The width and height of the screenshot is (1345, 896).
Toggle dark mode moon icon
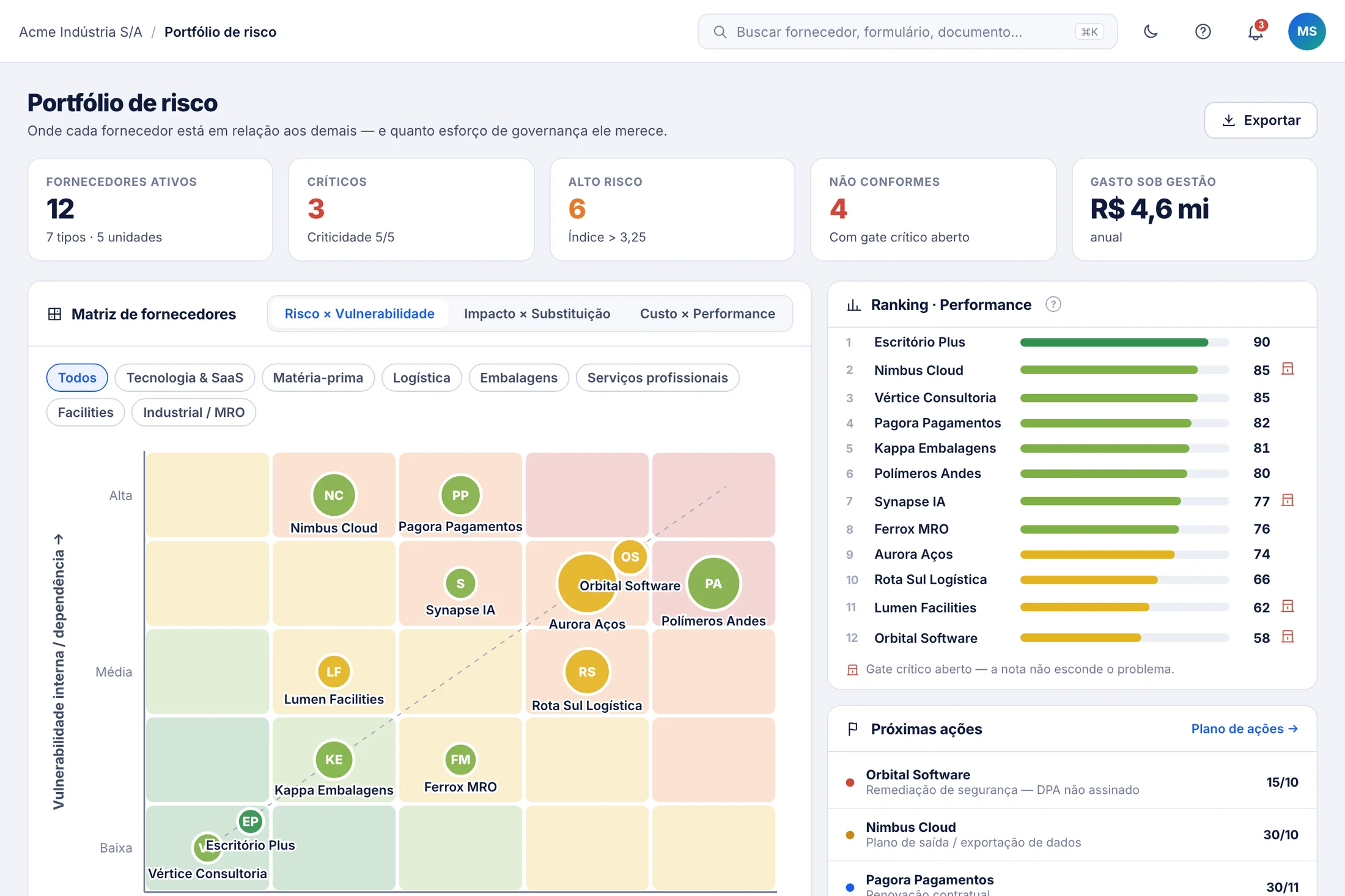pos(1151,31)
